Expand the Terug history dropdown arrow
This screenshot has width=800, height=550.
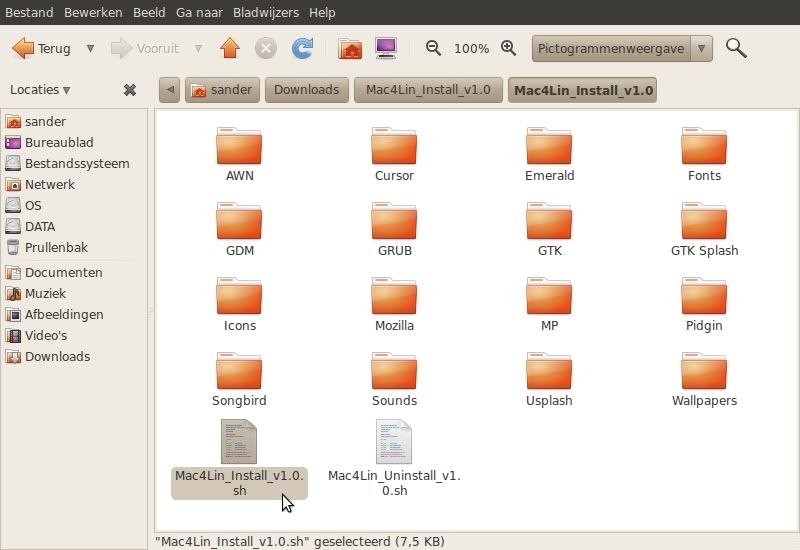click(90, 48)
